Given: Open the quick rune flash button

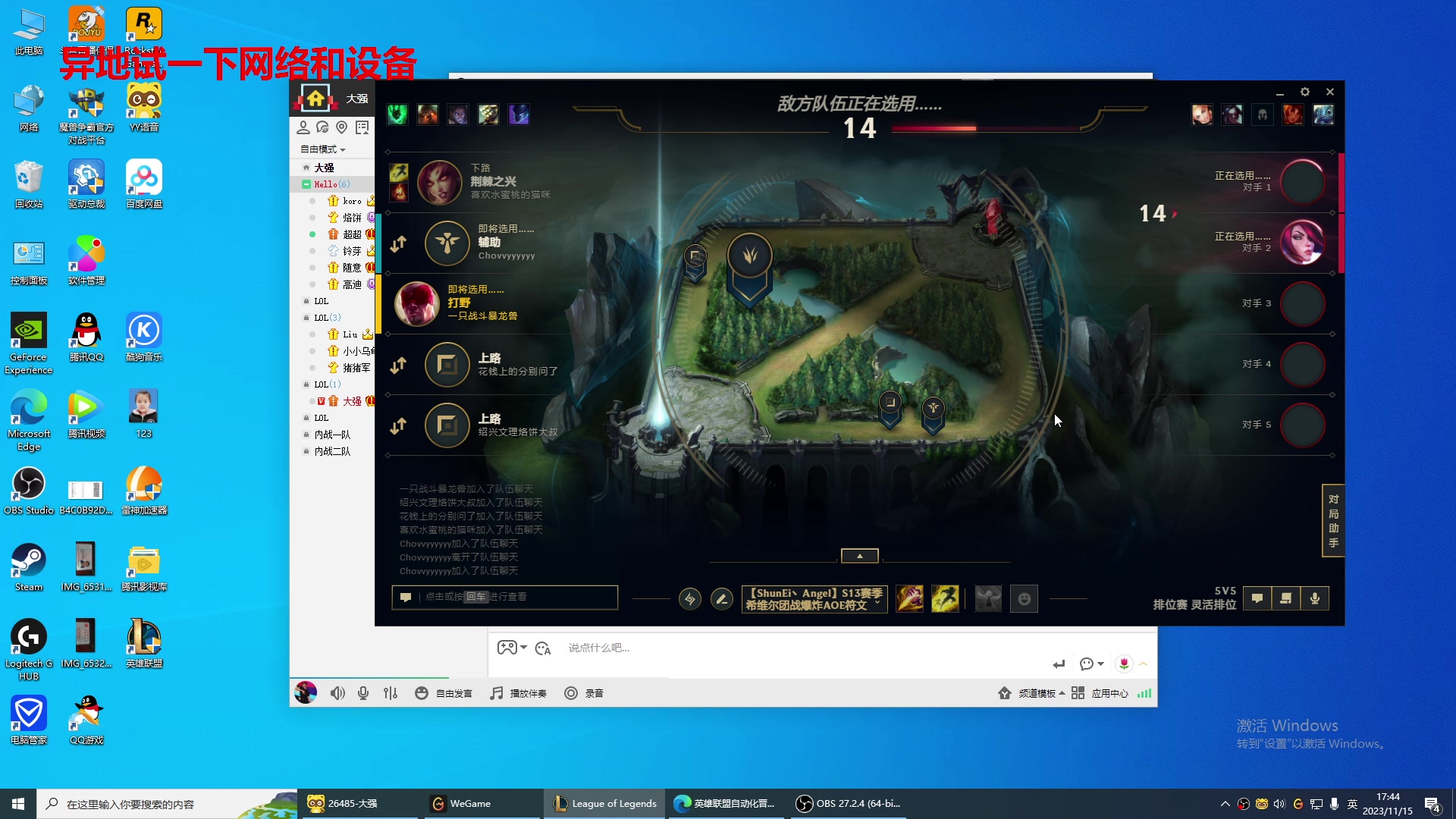Looking at the screenshot, I should coord(690,600).
